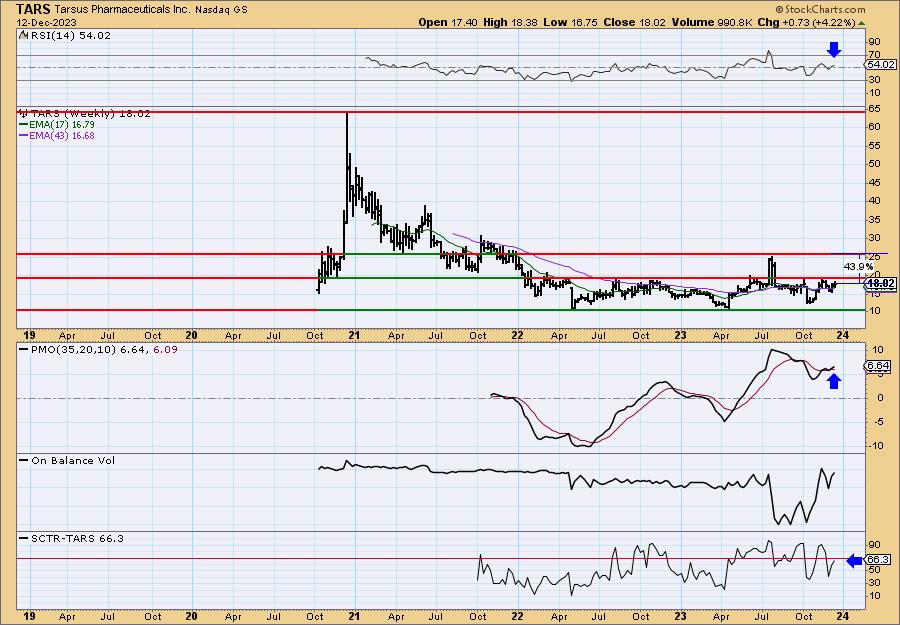Select the 12-Dec-2023 chart date
This screenshot has height=625, width=900.
click(x=44, y=23)
